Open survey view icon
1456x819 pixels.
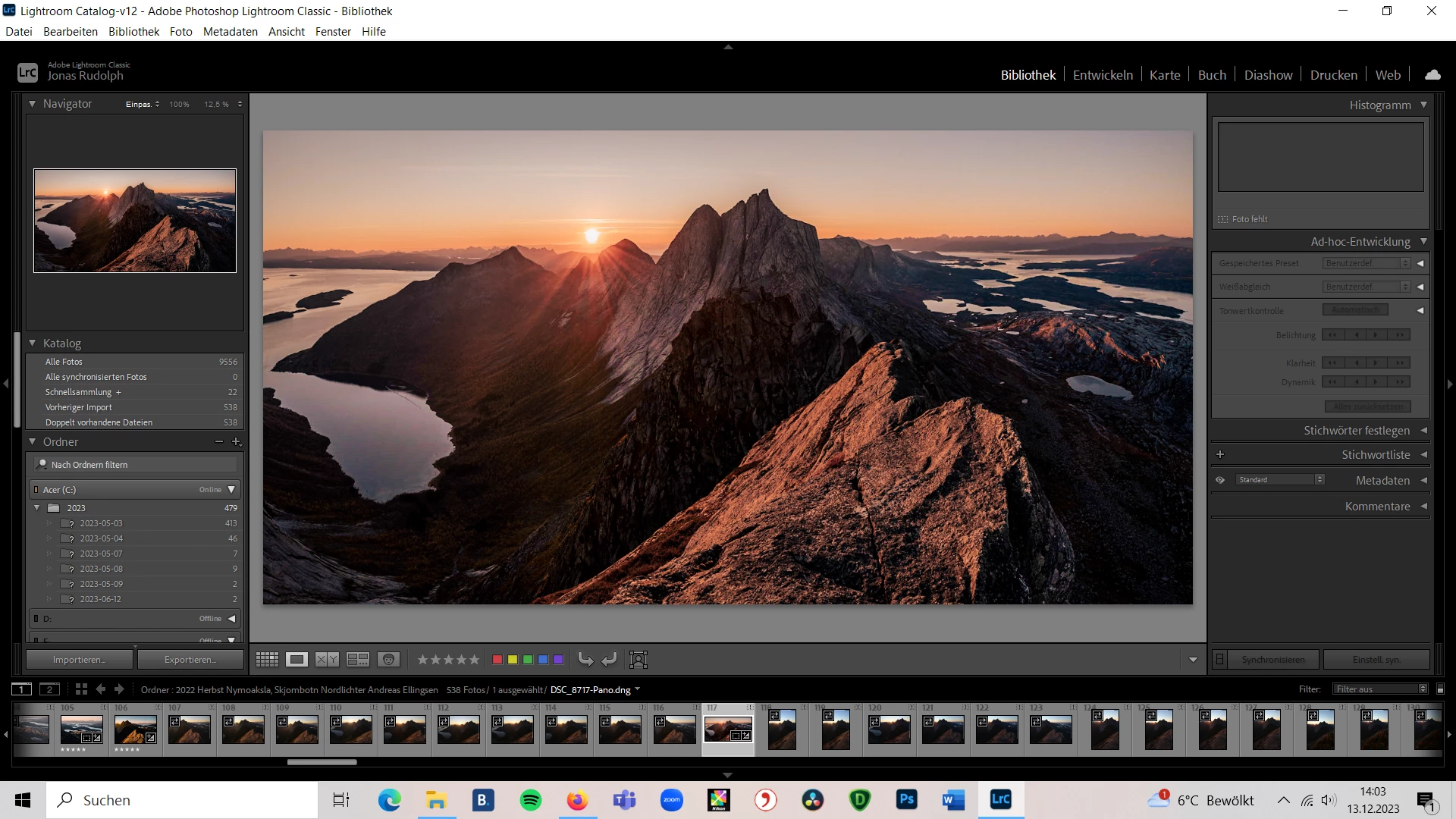(357, 660)
